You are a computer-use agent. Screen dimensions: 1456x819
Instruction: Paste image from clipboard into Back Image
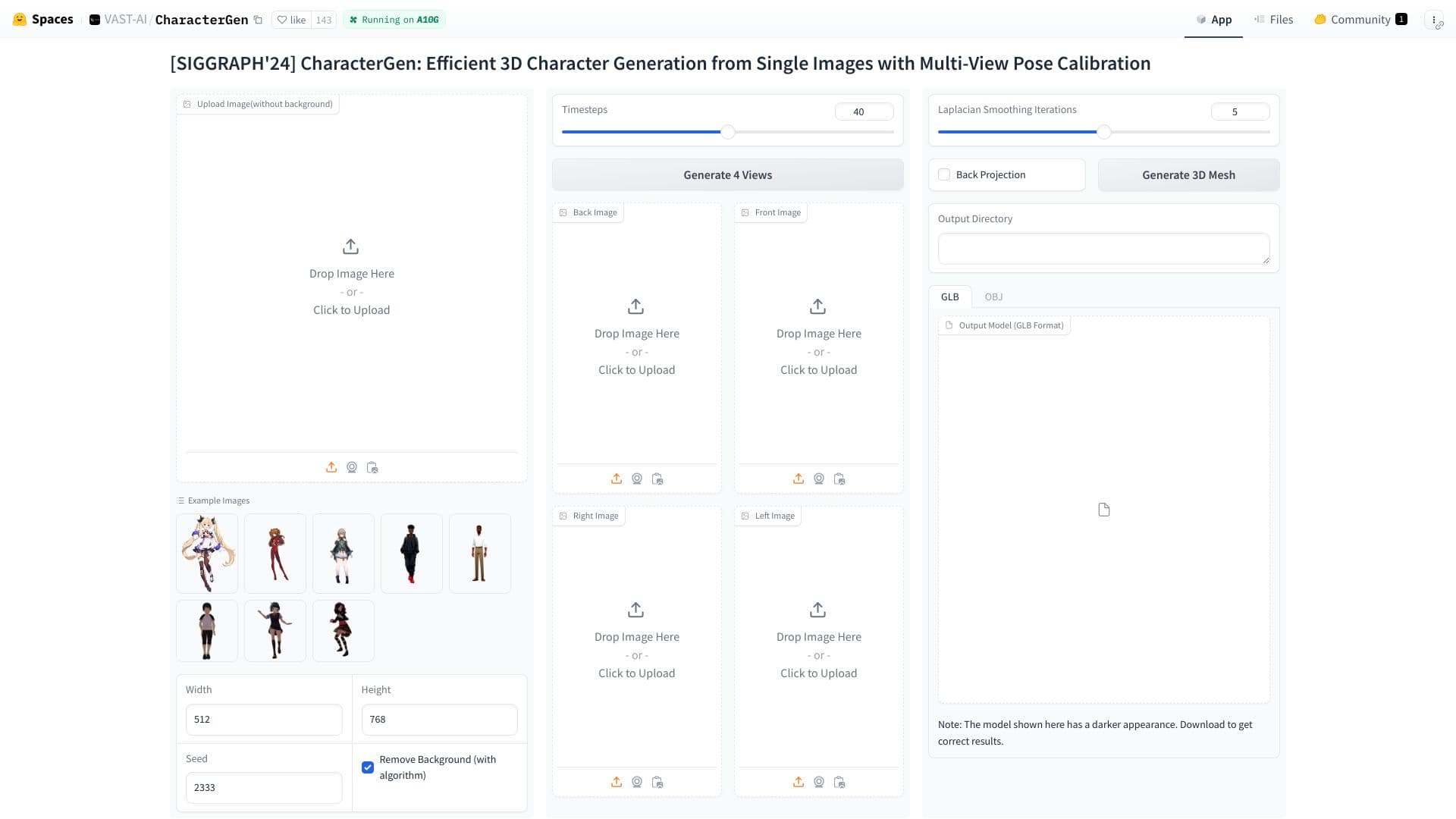click(x=657, y=479)
